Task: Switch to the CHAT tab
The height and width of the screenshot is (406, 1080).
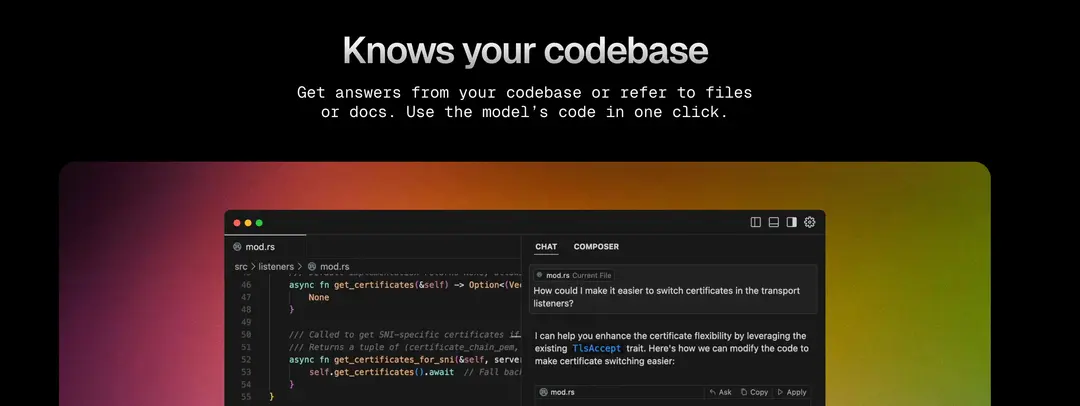Action: (x=546, y=247)
